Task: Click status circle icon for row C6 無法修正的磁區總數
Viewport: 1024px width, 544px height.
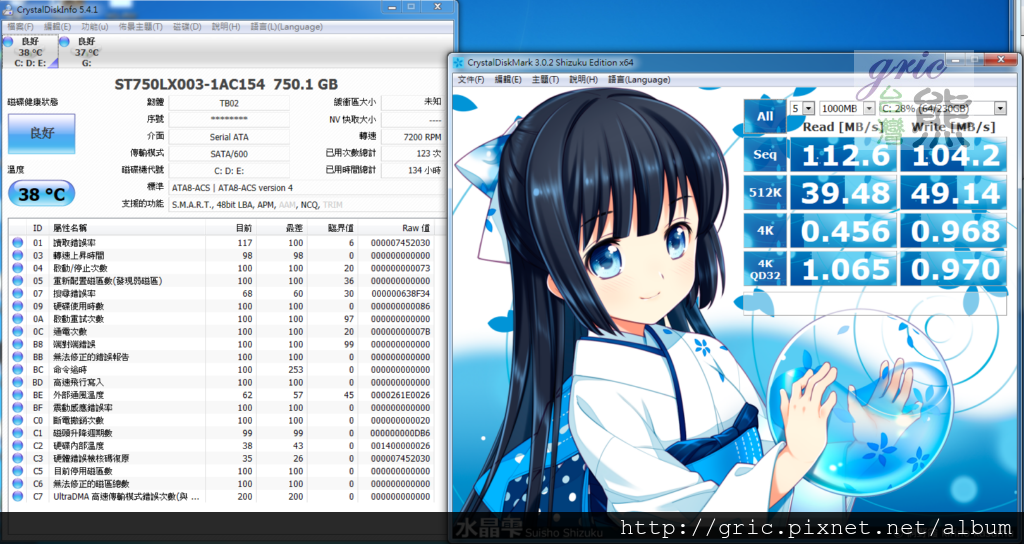Action: pos(18,484)
